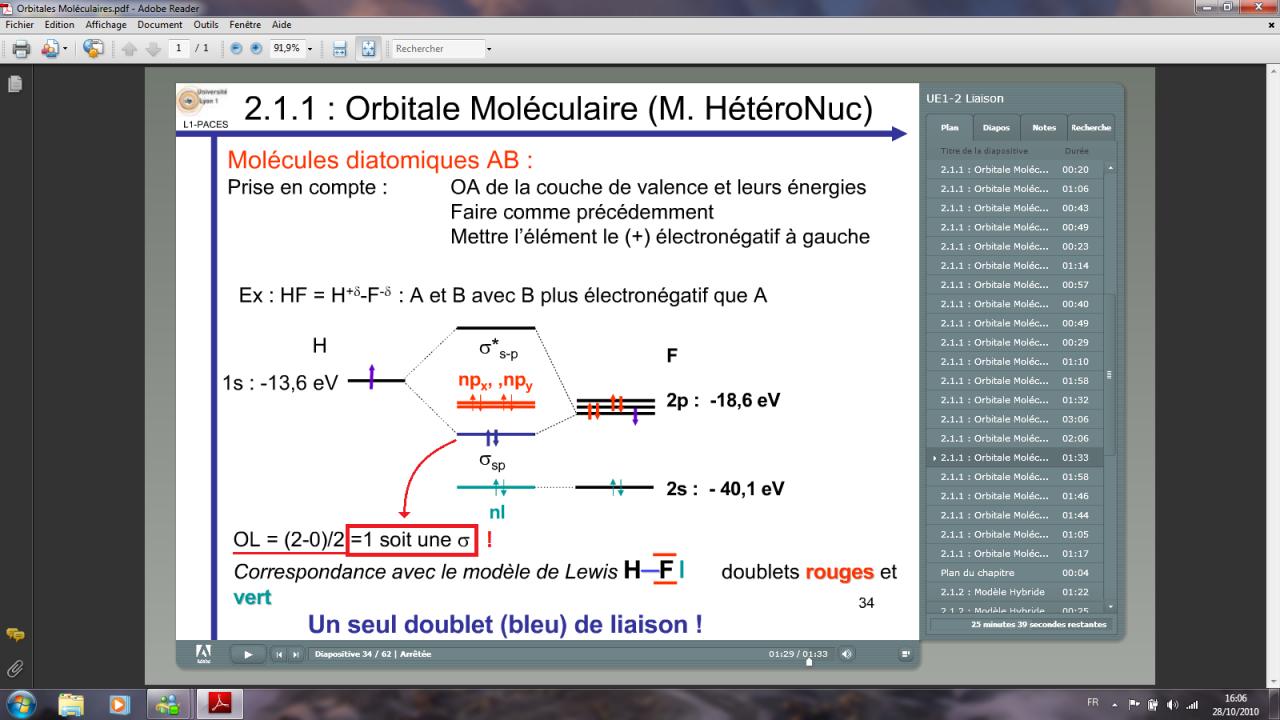Open the Aide menu
This screenshot has width=1280, height=720.
click(x=280, y=24)
